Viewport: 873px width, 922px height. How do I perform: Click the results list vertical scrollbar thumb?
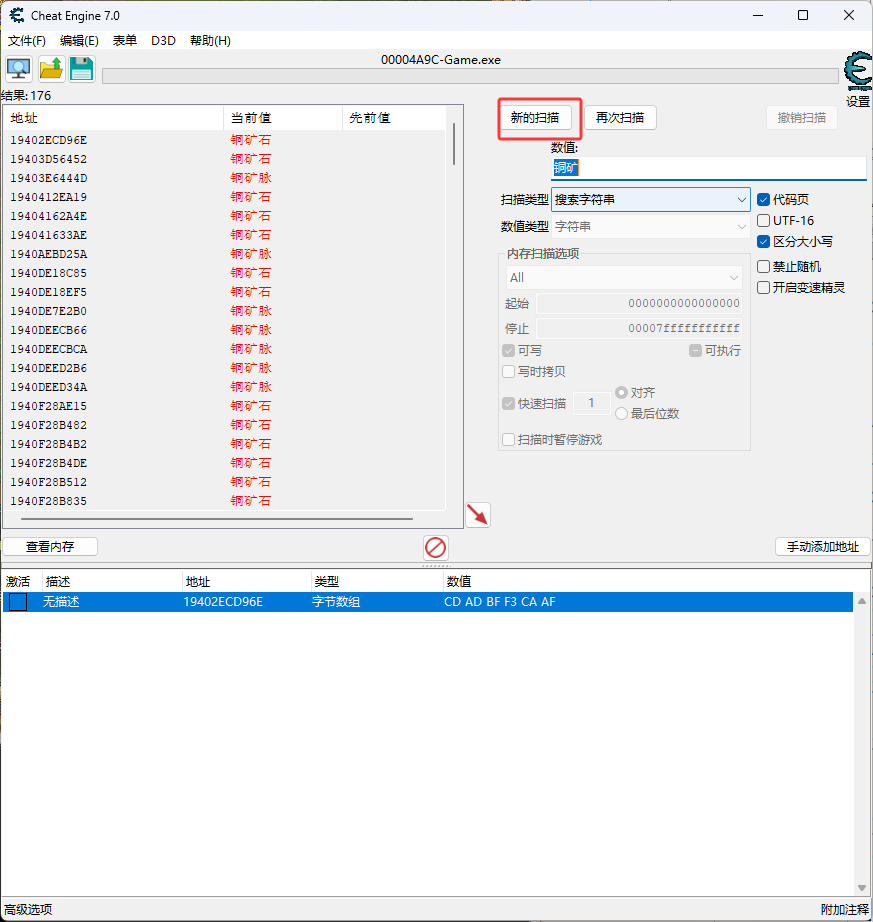[454, 144]
